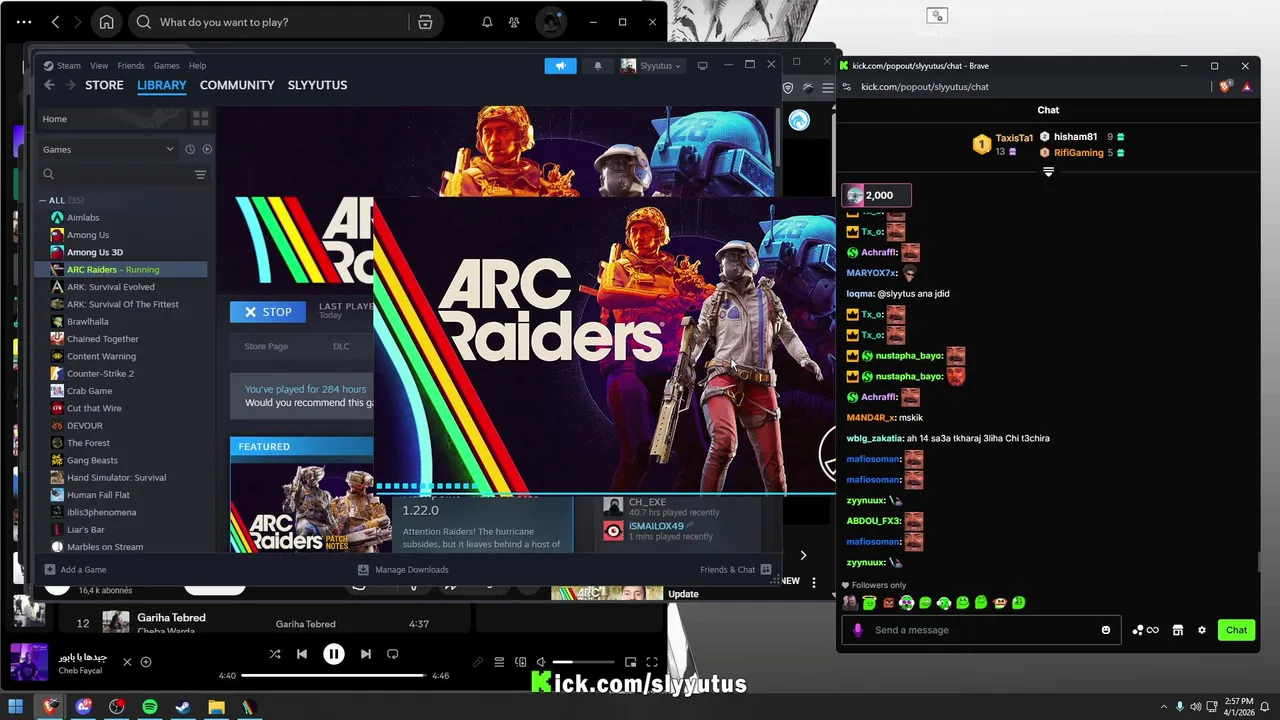
Task: Select Counter-Strike 2 in the library
Action: 100,374
